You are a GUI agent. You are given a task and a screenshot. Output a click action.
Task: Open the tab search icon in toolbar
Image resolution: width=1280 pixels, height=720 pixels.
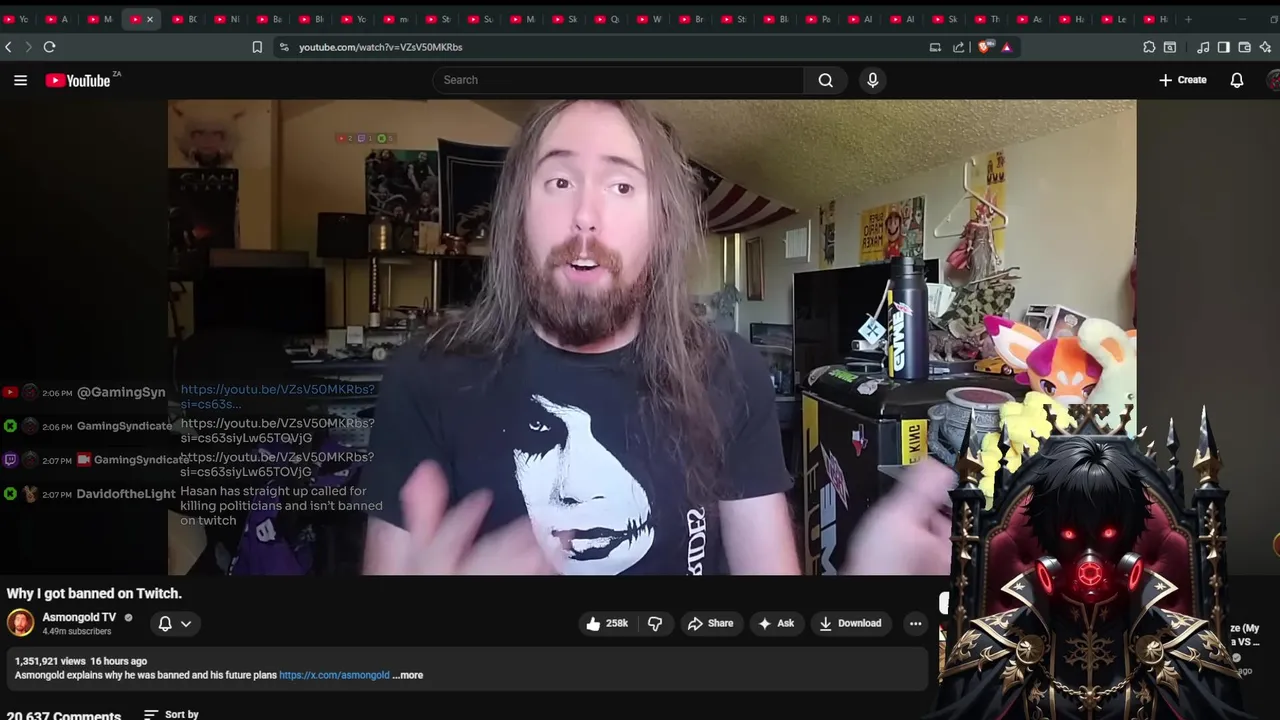click(1170, 47)
